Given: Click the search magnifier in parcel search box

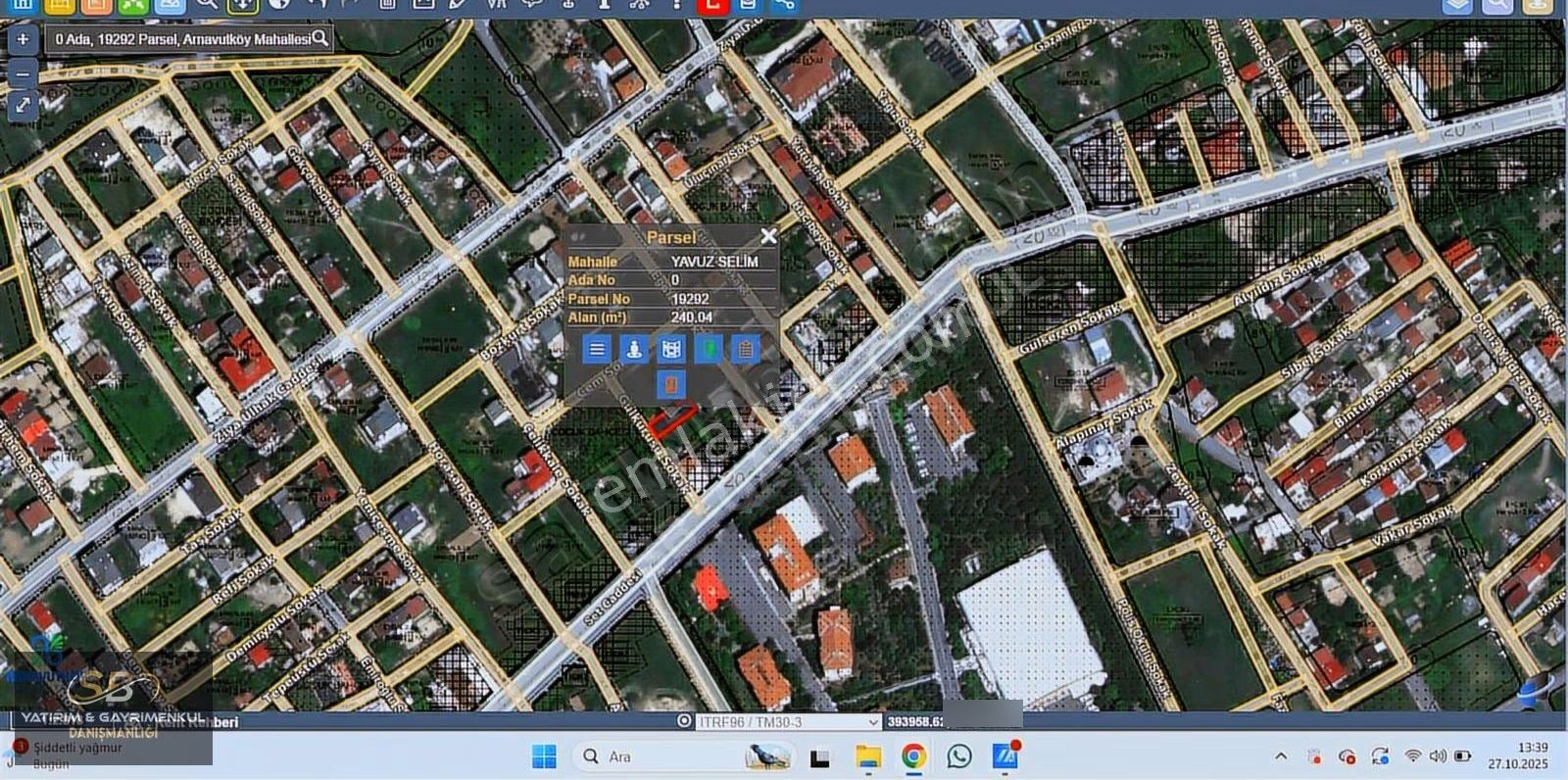Looking at the screenshot, I should point(319,38).
